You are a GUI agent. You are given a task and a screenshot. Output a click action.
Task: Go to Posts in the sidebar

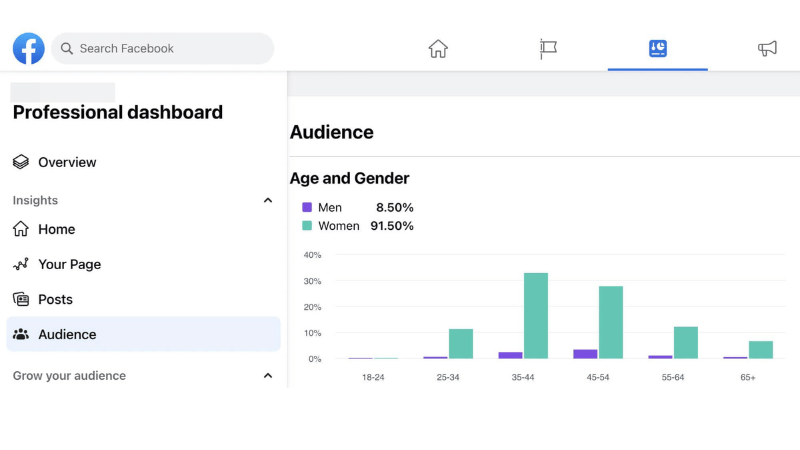[x=55, y=299]
